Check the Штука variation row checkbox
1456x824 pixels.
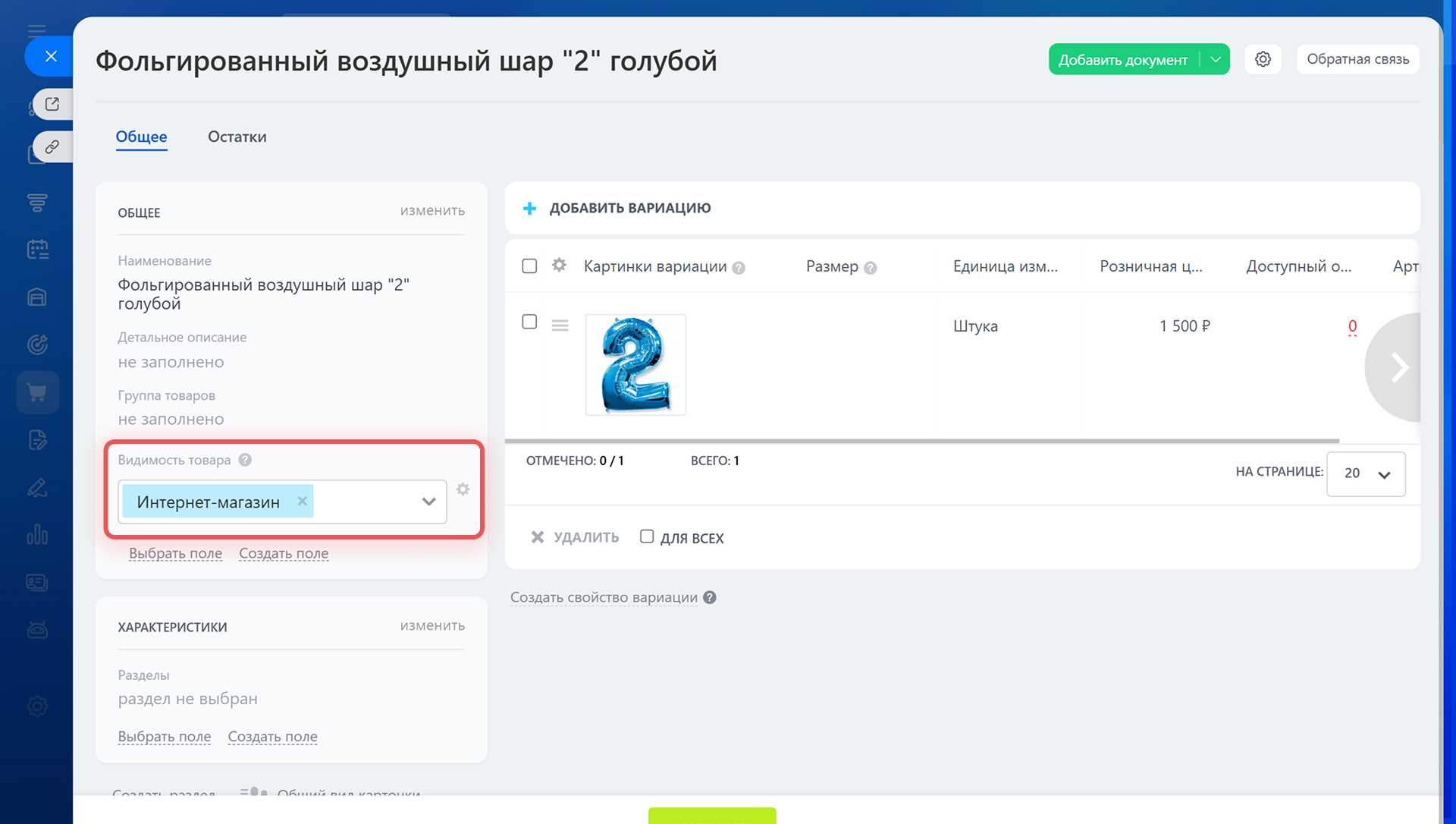point(529,322)
